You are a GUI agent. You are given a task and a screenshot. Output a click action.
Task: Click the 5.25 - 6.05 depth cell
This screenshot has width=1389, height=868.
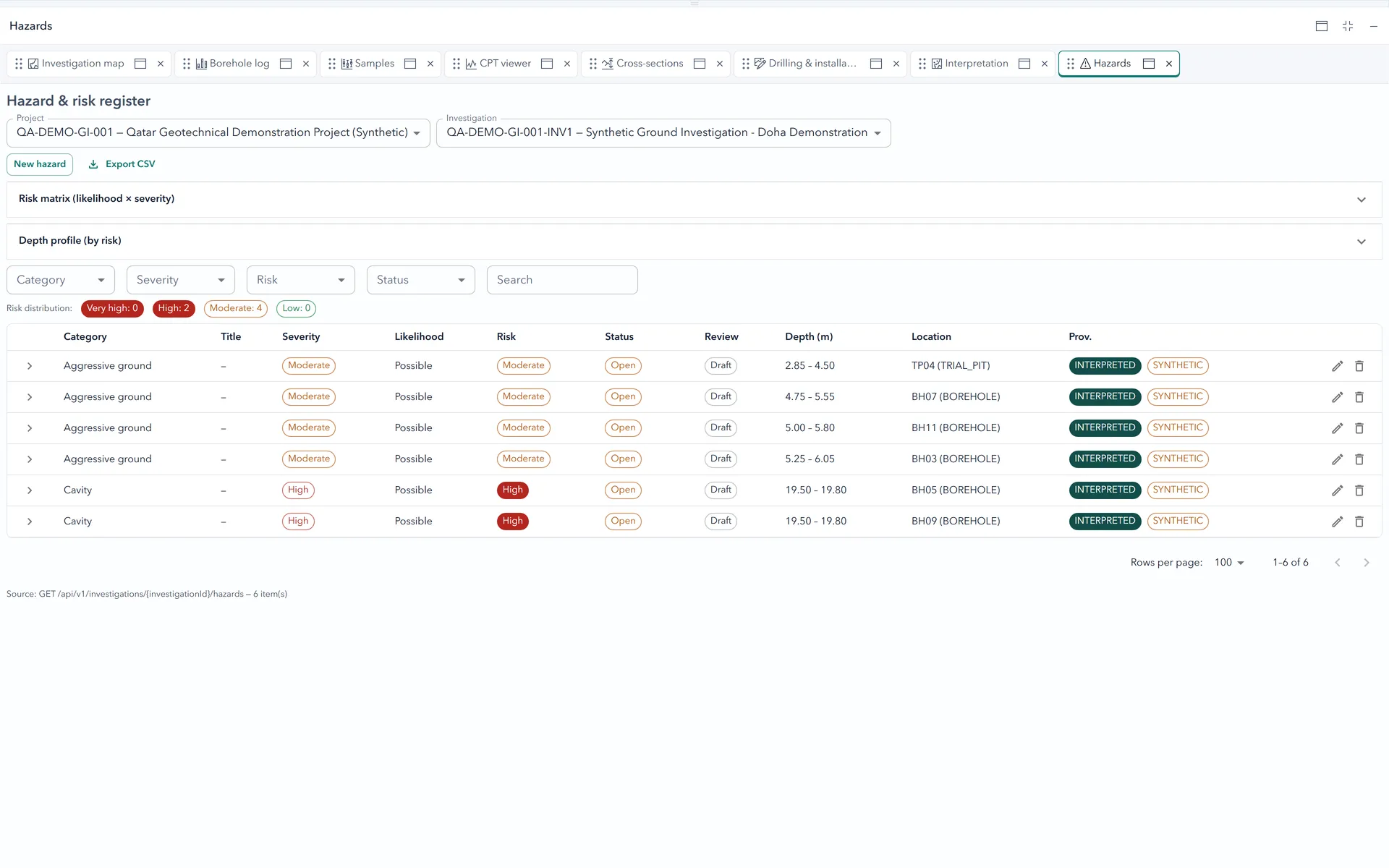coord(810,459)
